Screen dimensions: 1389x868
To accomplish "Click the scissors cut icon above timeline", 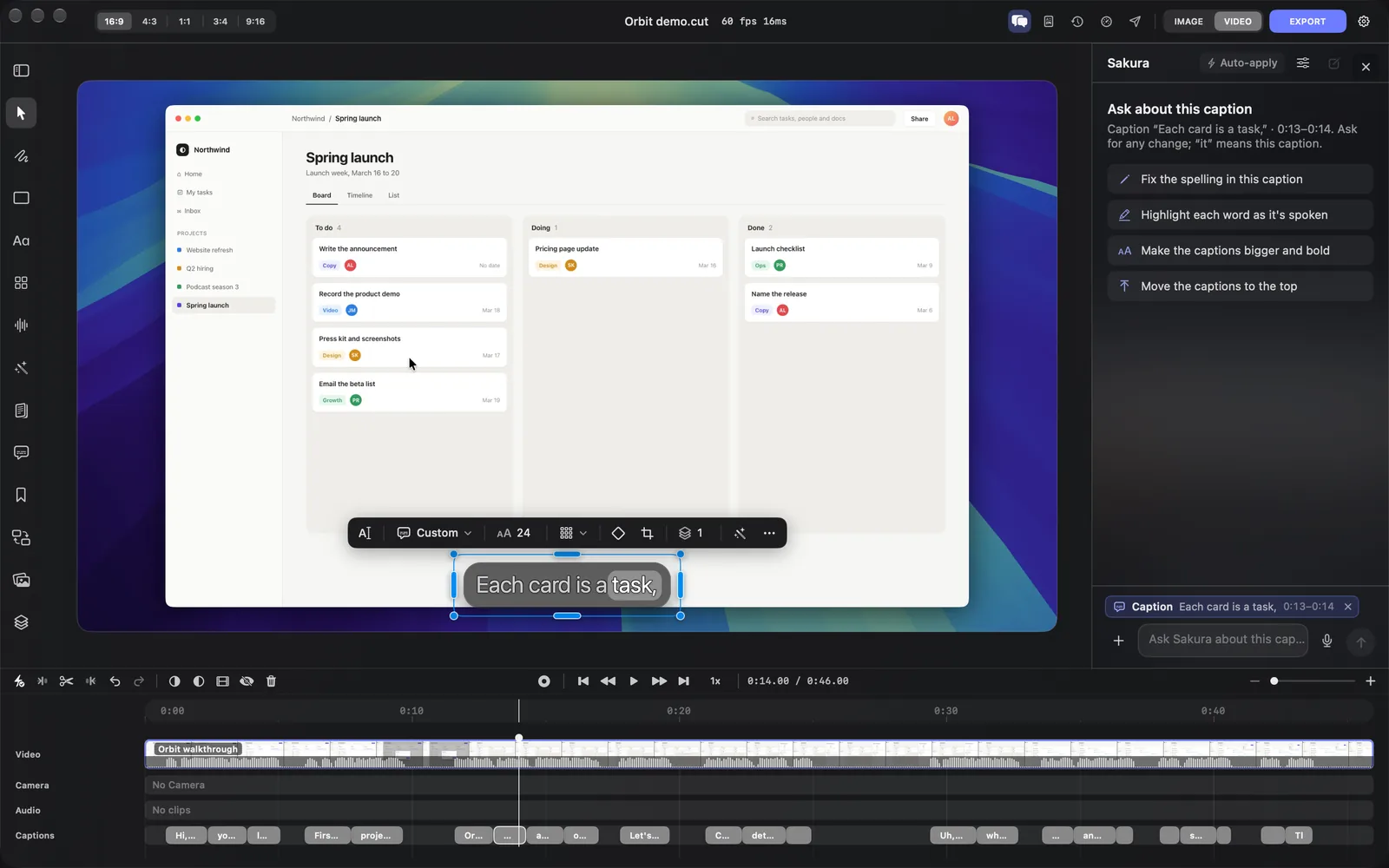I will [66, 681].
